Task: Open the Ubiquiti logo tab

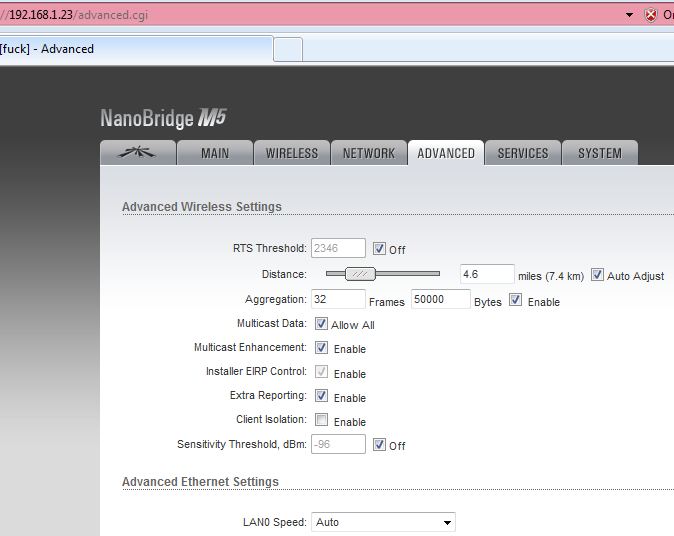Action: 138,153
